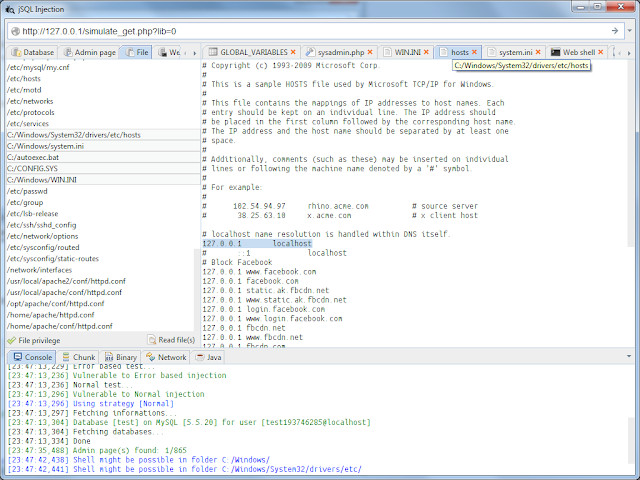Close the sysadmin.php tab
The image size is (640, 480).
tap(370, 52)
